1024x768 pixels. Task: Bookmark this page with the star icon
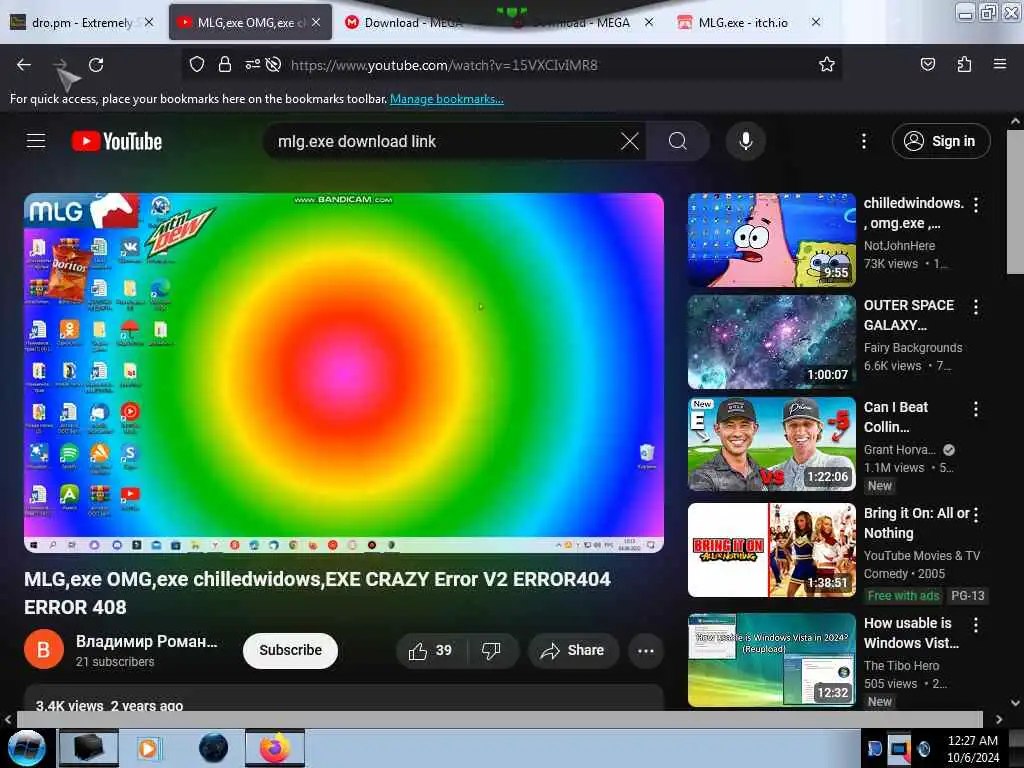pyautogui.click(x=827, y=64)
